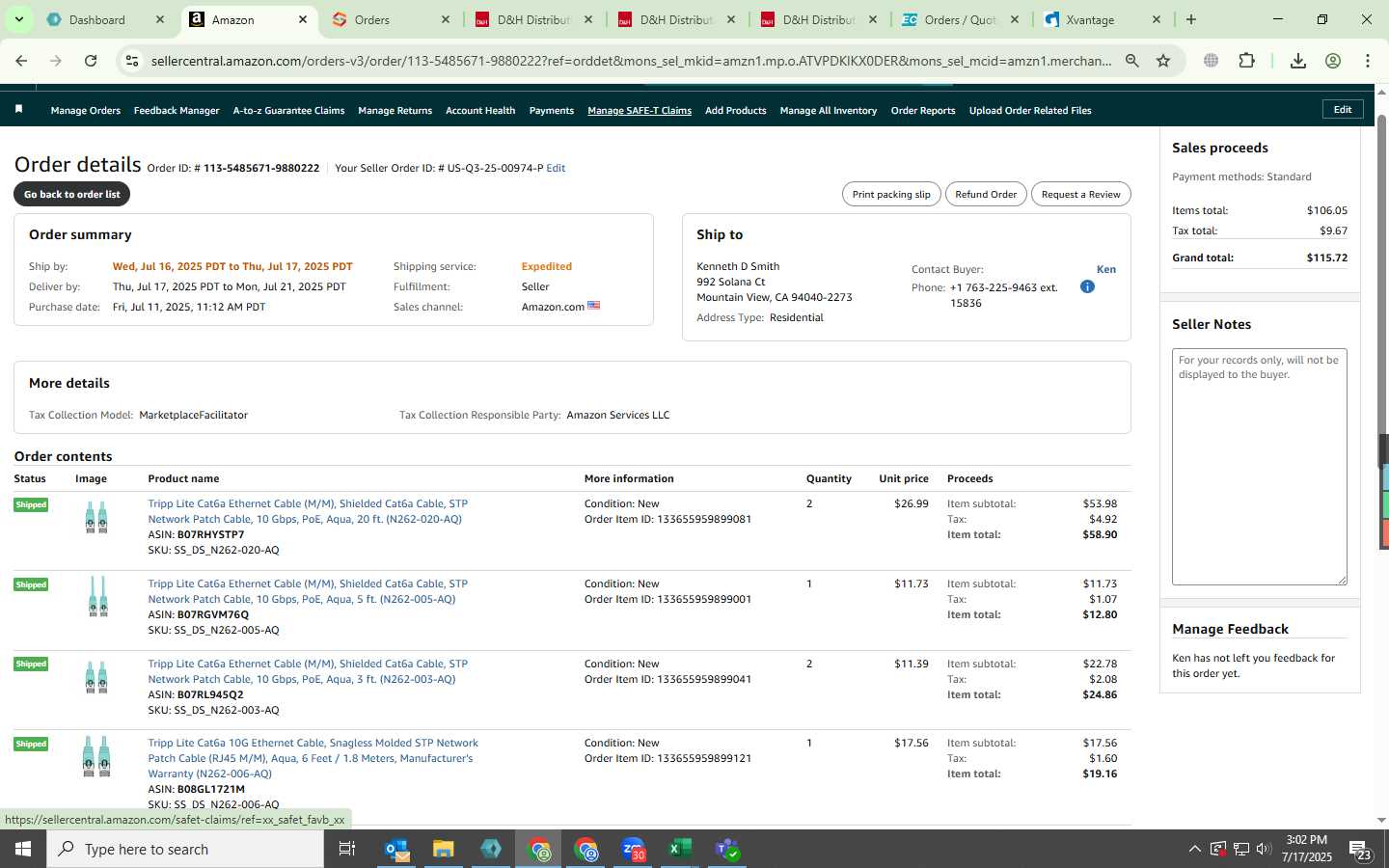Open the Windows notification center
Screen dimensions: 1389x868
pyautogui.click(x=1360, y=850)
